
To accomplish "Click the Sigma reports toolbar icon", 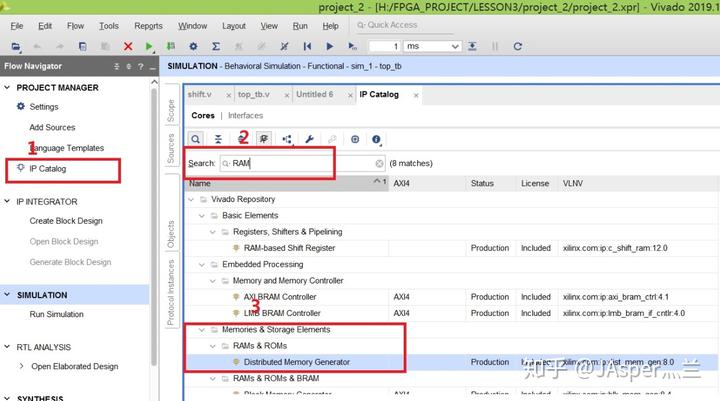I will 216,46.
